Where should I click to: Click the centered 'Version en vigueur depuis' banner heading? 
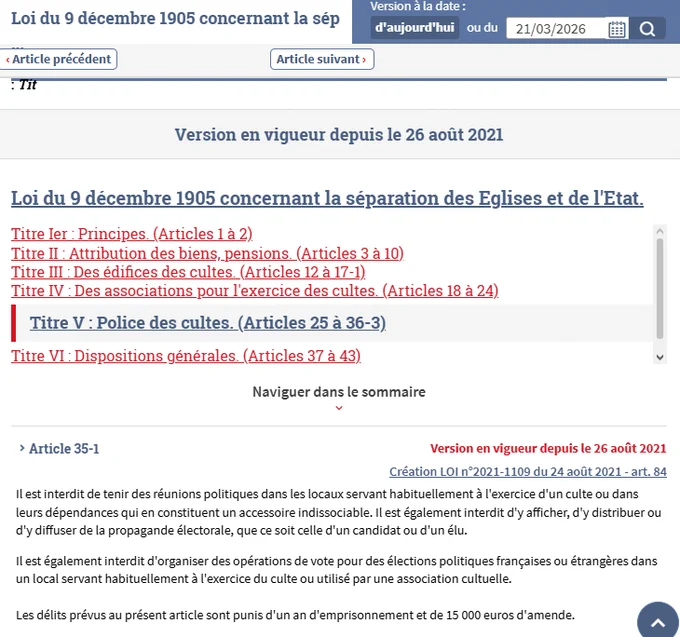point(339,135)
